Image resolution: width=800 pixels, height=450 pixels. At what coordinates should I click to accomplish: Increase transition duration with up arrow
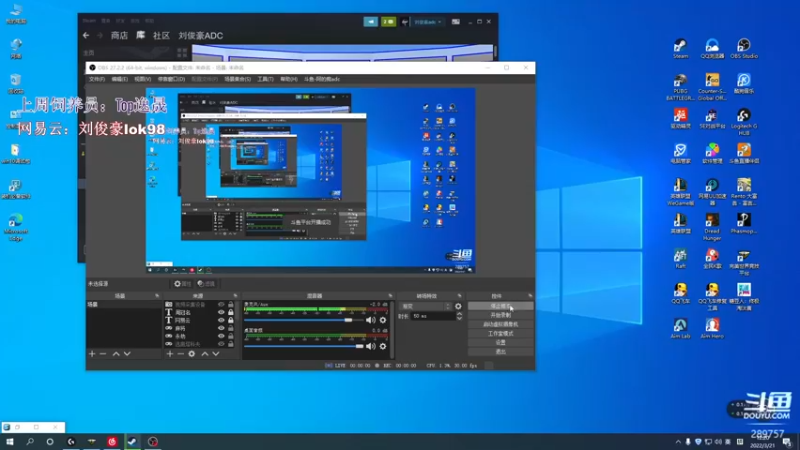pos(459,314)
